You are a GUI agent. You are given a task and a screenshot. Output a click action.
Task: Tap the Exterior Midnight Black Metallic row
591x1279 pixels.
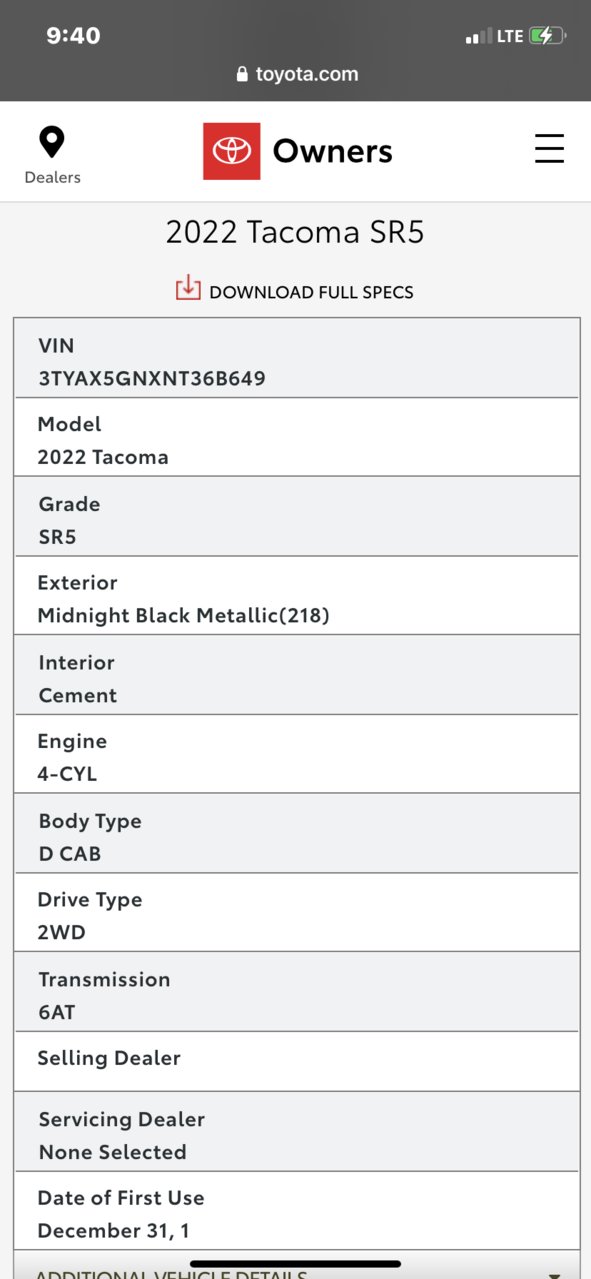[x=296, y=595]
